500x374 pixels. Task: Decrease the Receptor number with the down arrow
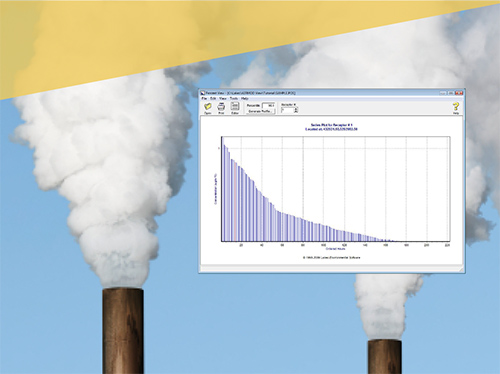(296, 111)
